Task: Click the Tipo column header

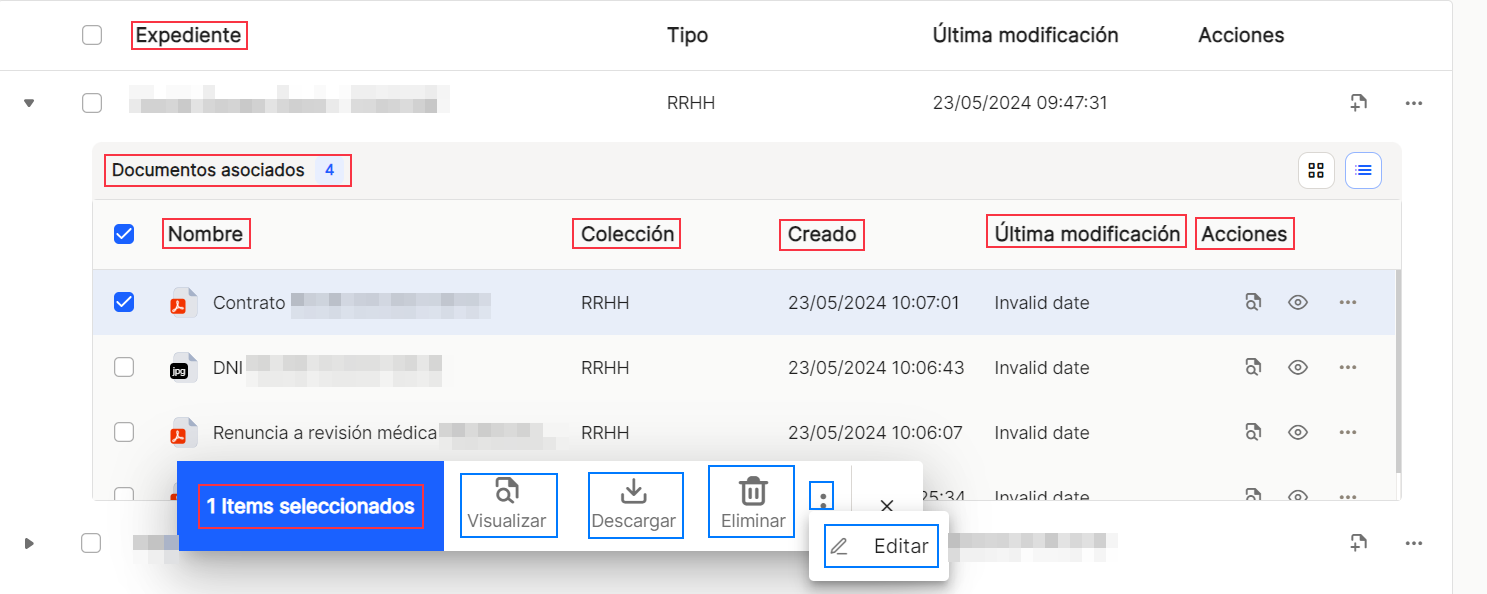Action: point(688,35)
